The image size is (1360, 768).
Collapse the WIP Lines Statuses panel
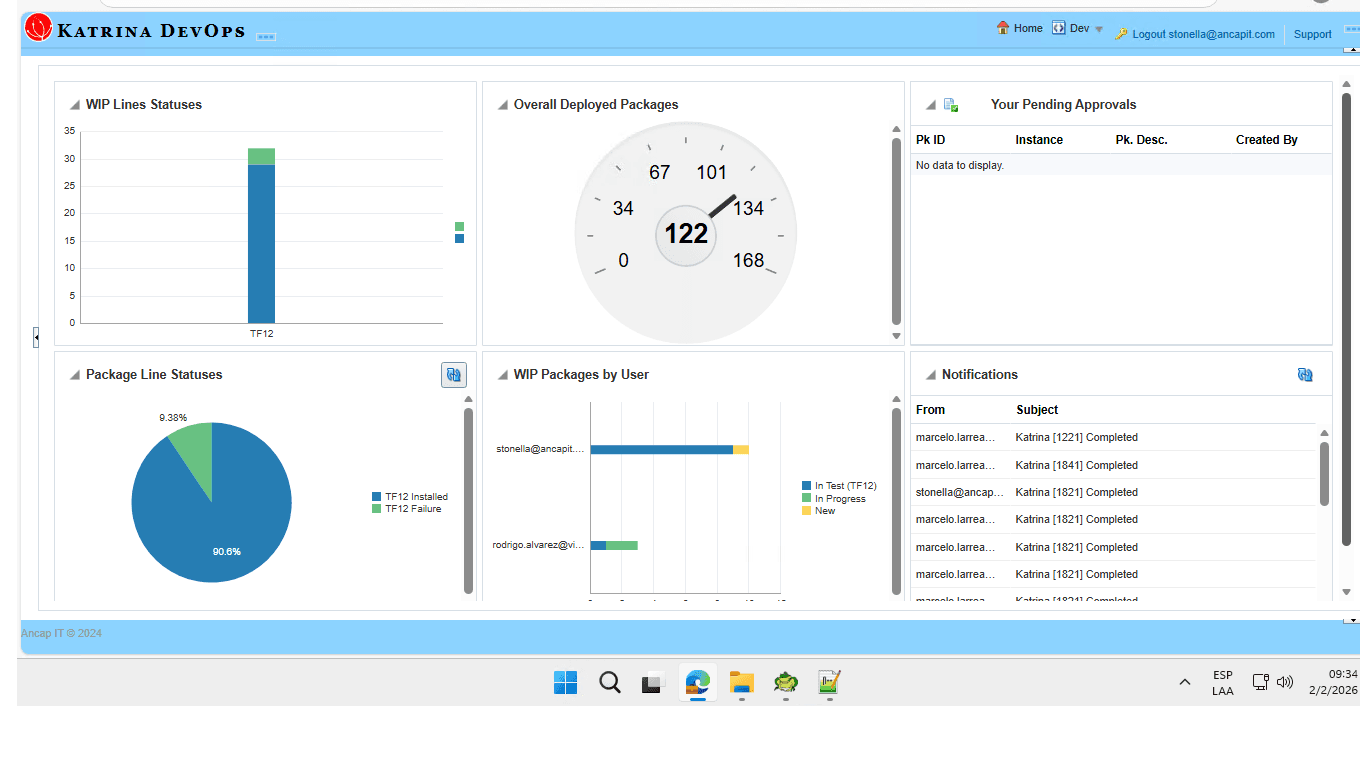click(72, 103)
